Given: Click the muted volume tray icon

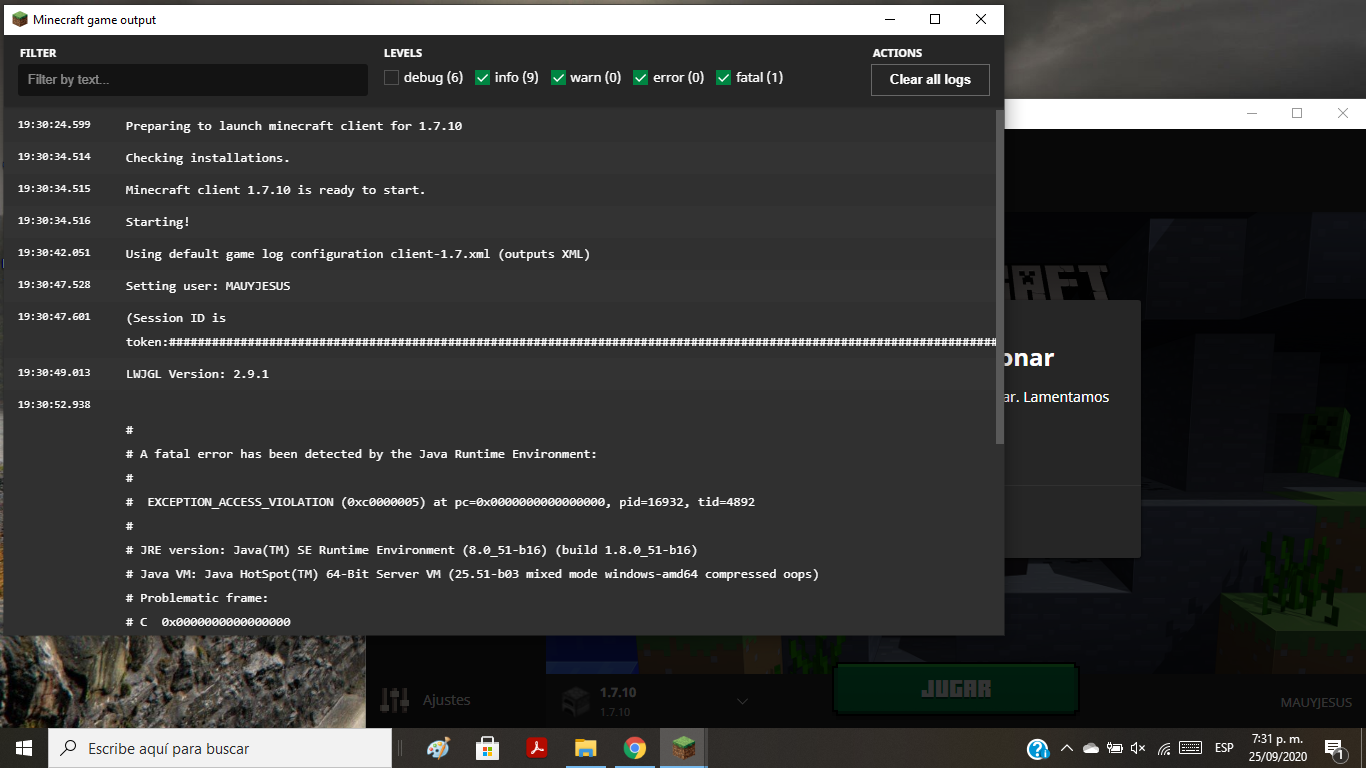Looking at the screenshot, I should tap(1138, 748).
